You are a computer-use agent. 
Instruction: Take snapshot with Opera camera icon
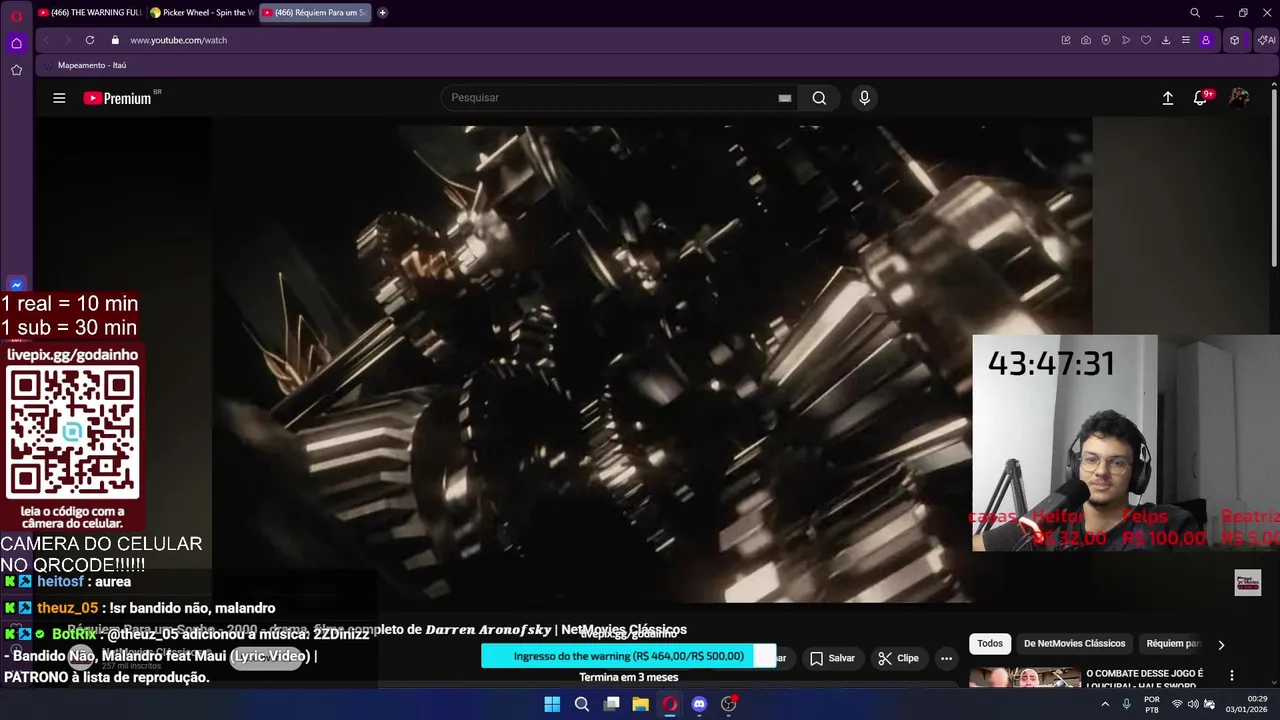coord(1086,40)
